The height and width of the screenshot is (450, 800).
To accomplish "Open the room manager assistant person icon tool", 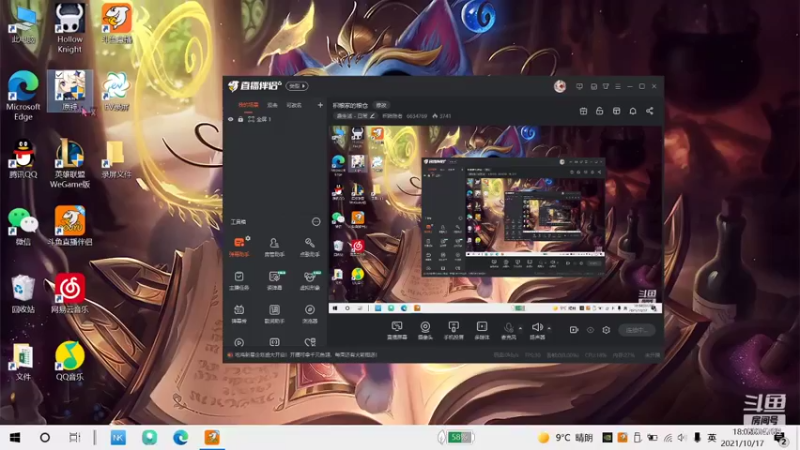I will (274, 246).
